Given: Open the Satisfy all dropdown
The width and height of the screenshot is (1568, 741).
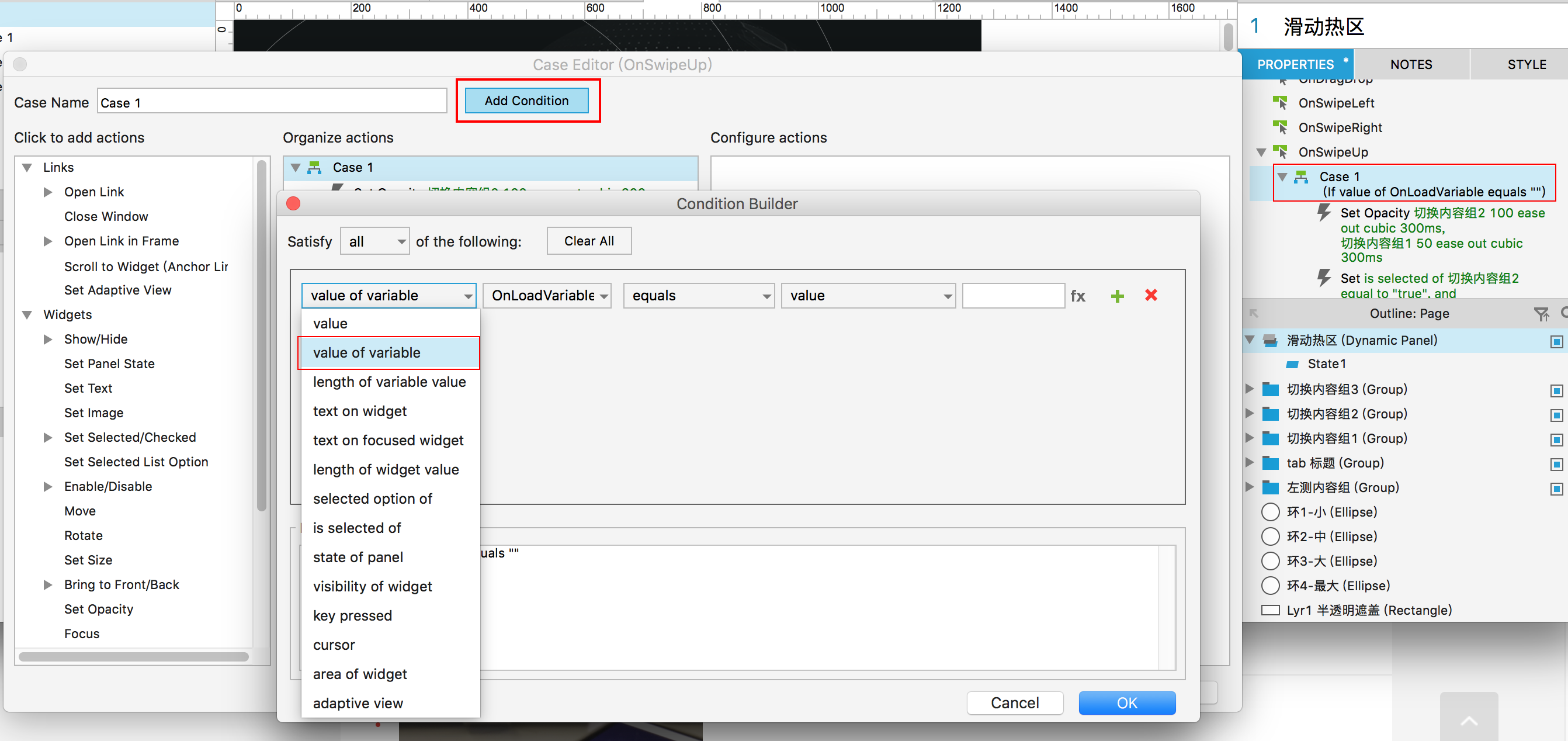Looking at the screenshot, I should (374, 242).
